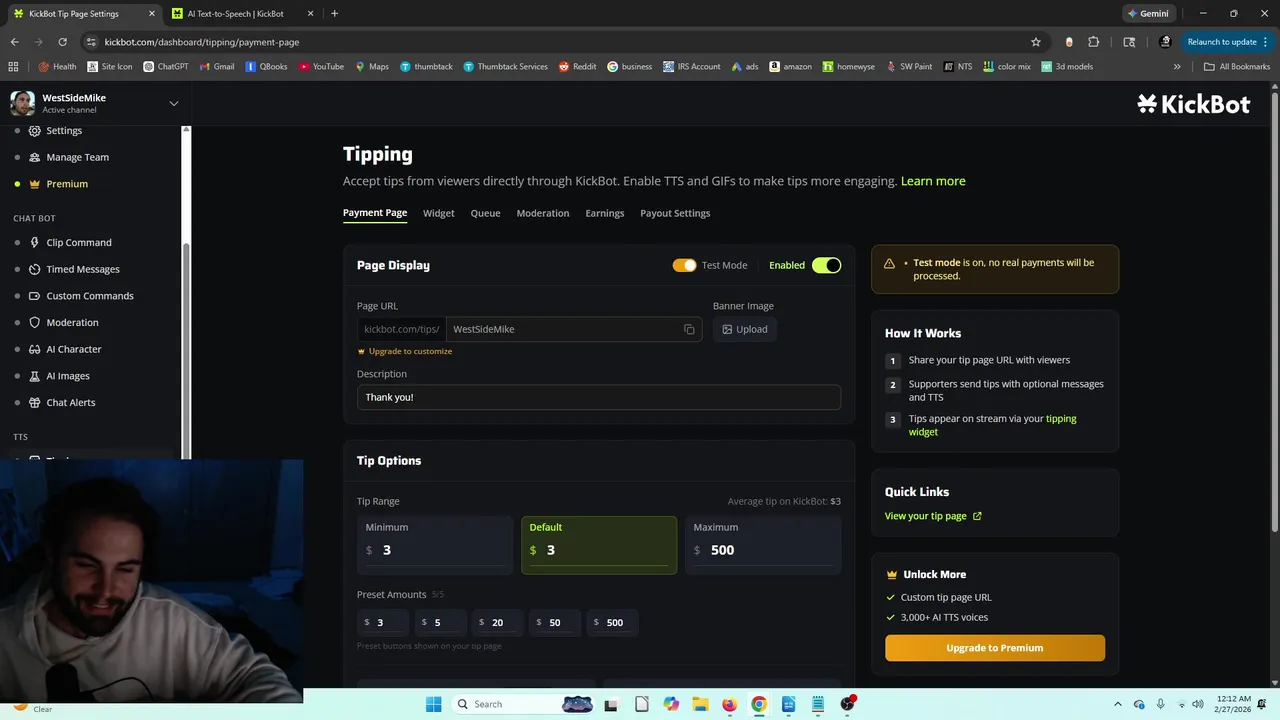
Task: Open Timed Messages in sidebar
Action: point(83,269)
